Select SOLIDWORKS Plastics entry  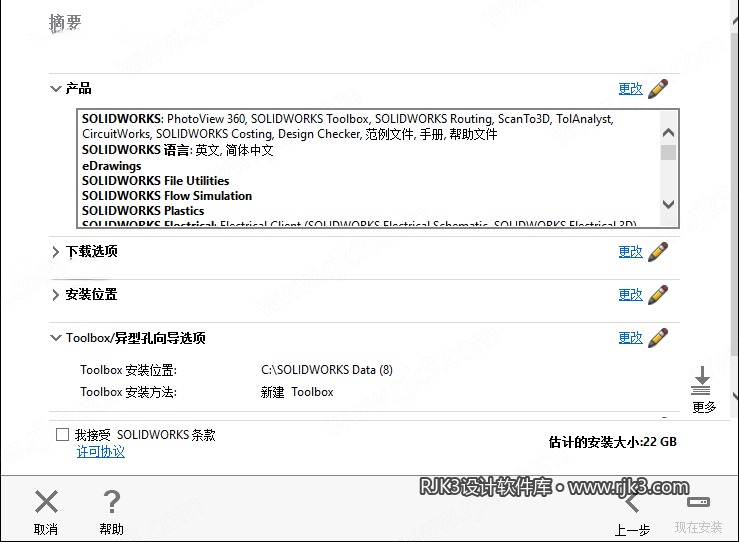143,211
